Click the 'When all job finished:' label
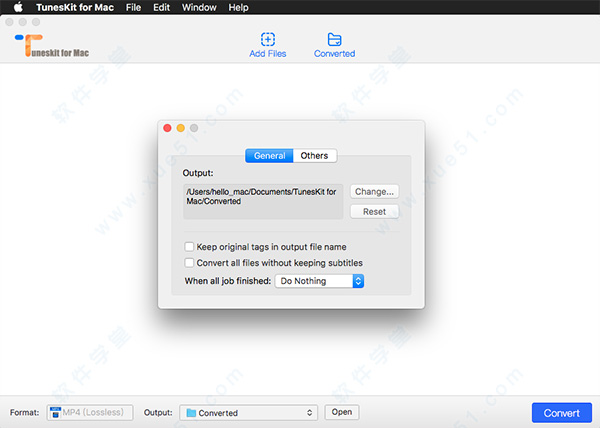Screen dimensions: 600x428 [x=228, y=281]
